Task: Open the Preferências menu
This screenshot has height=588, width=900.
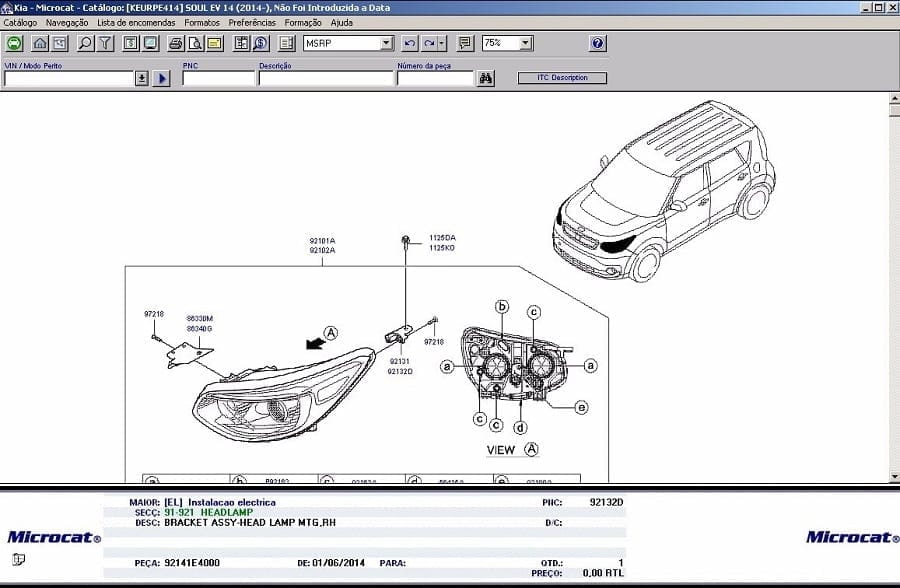Action: 252,23
